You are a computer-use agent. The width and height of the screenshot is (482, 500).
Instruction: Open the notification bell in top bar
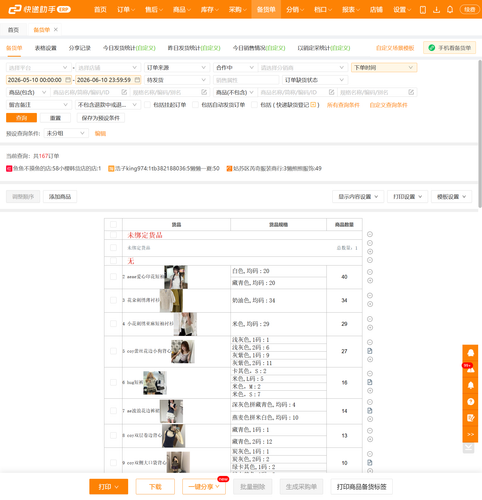tap(450, 10)
